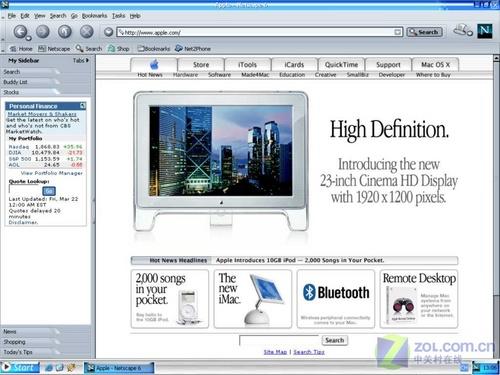Open the address bar history dropdown
The height and width of the screenshot is (375, 500).
[x=398, y=32]
